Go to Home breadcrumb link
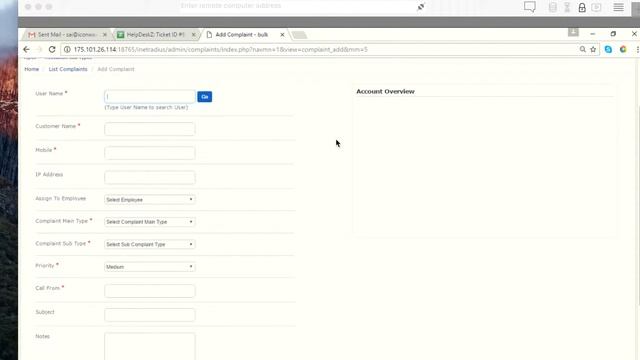The width and height of the screenshot is (640, 360). pyautogui.click(x=31, y=69)
